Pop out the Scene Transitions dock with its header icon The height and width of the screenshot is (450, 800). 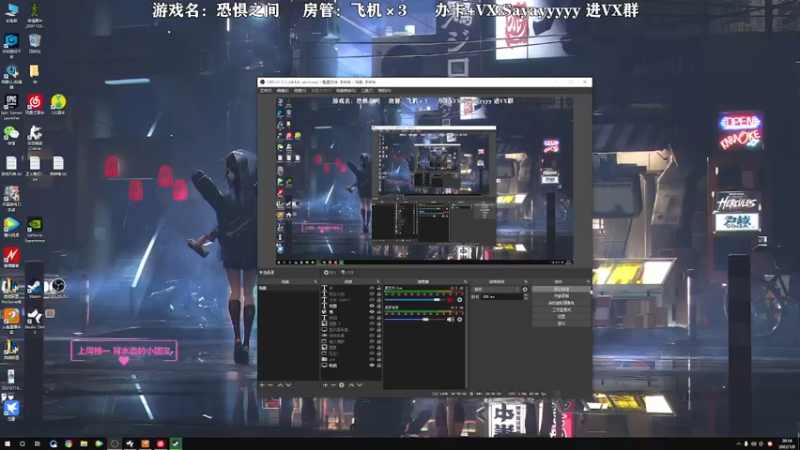tap(526, 281)
